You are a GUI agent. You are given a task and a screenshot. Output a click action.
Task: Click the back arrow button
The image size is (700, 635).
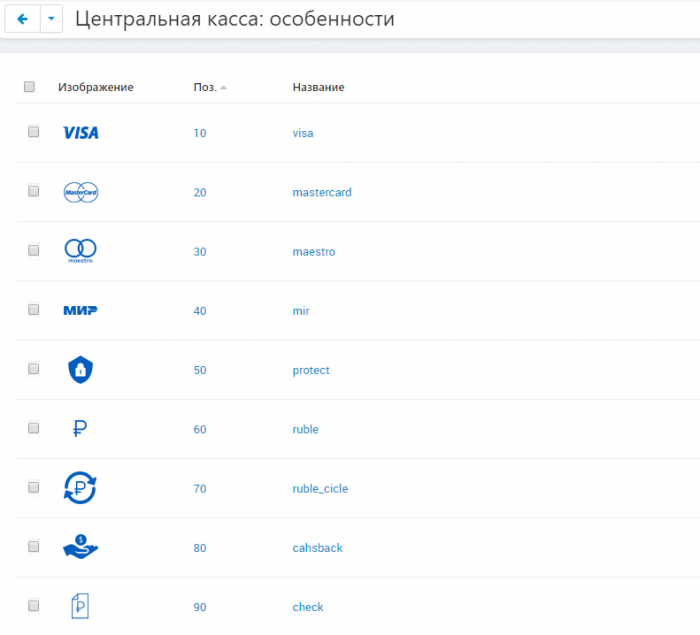click(x=22, y=19)
